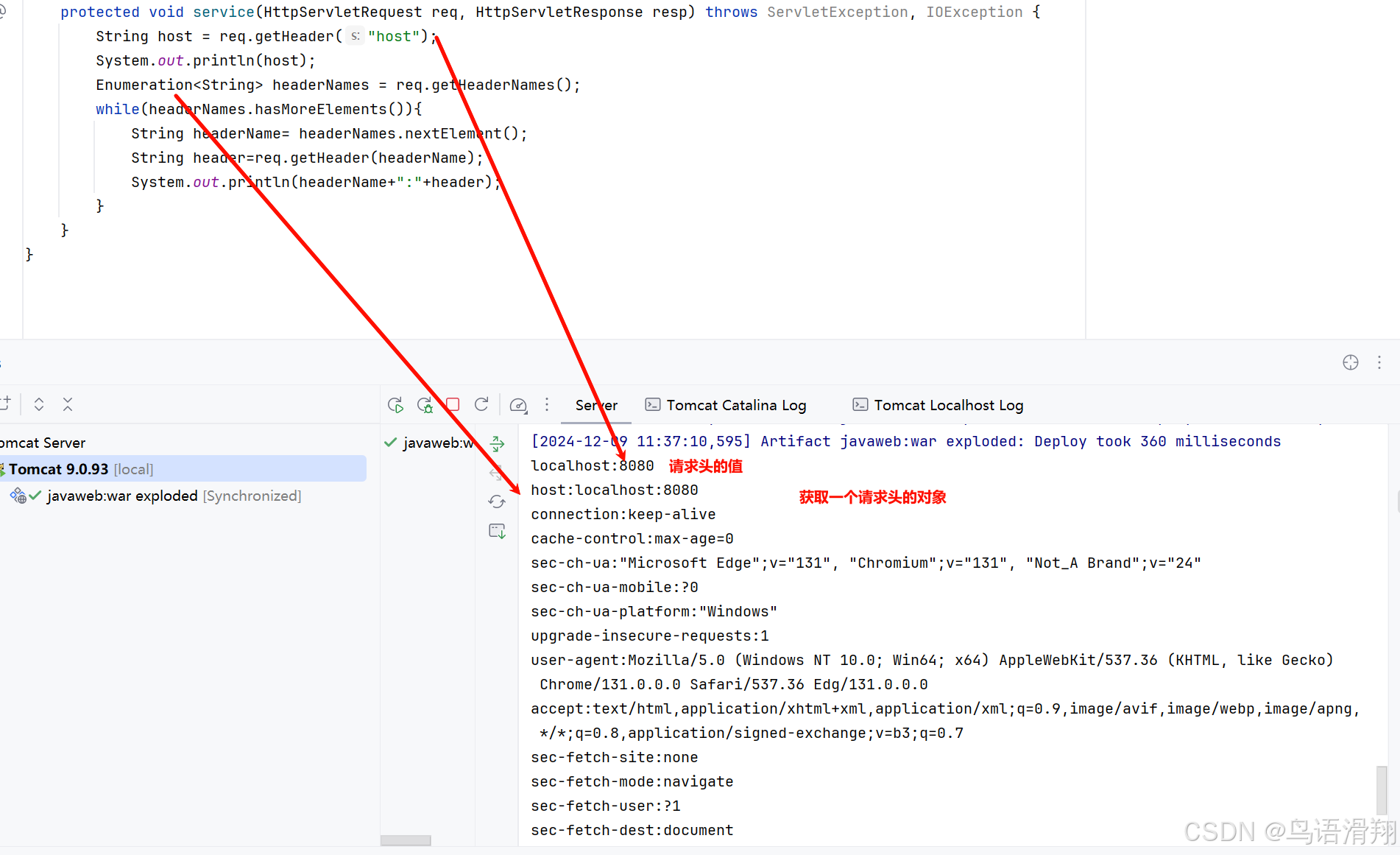Click the Rerun server icon
Screen dimensions: 1400x855
click(x=395, y=405)
